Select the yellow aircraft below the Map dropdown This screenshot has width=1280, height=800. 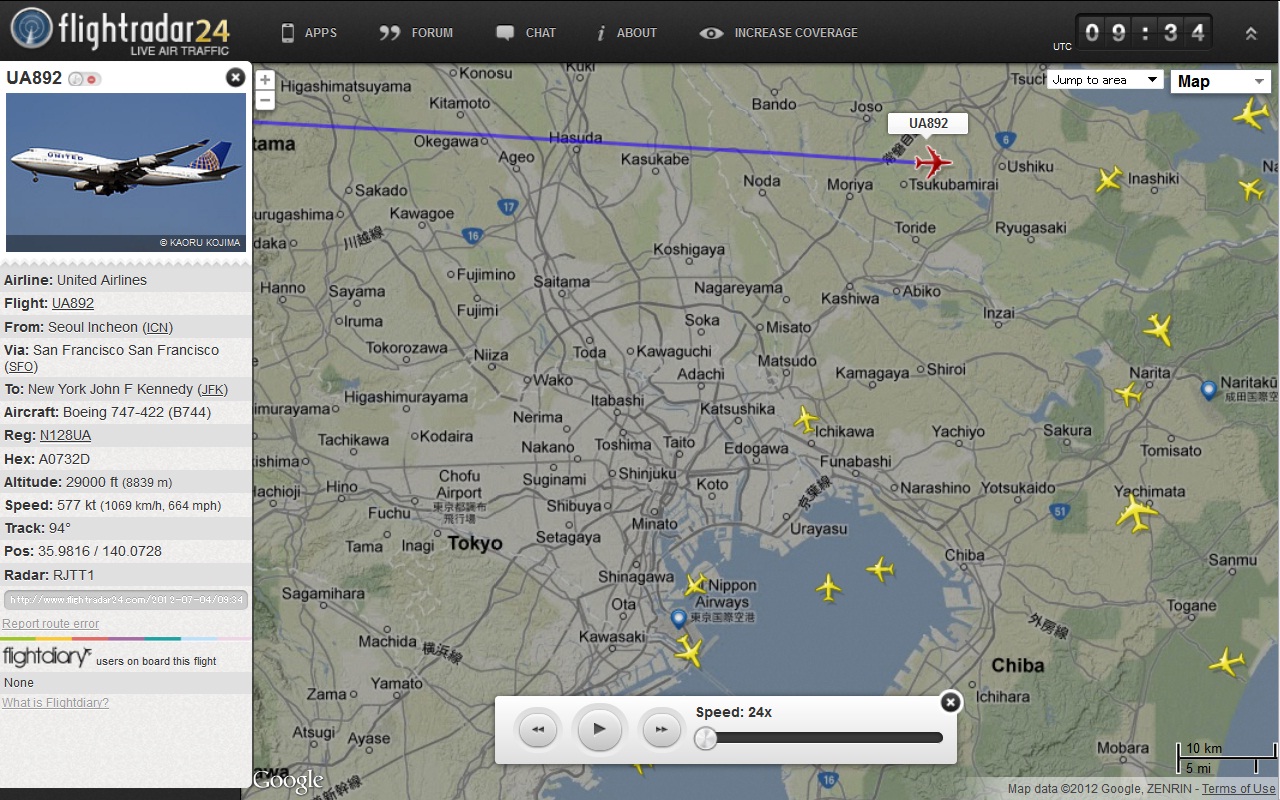1251,113
